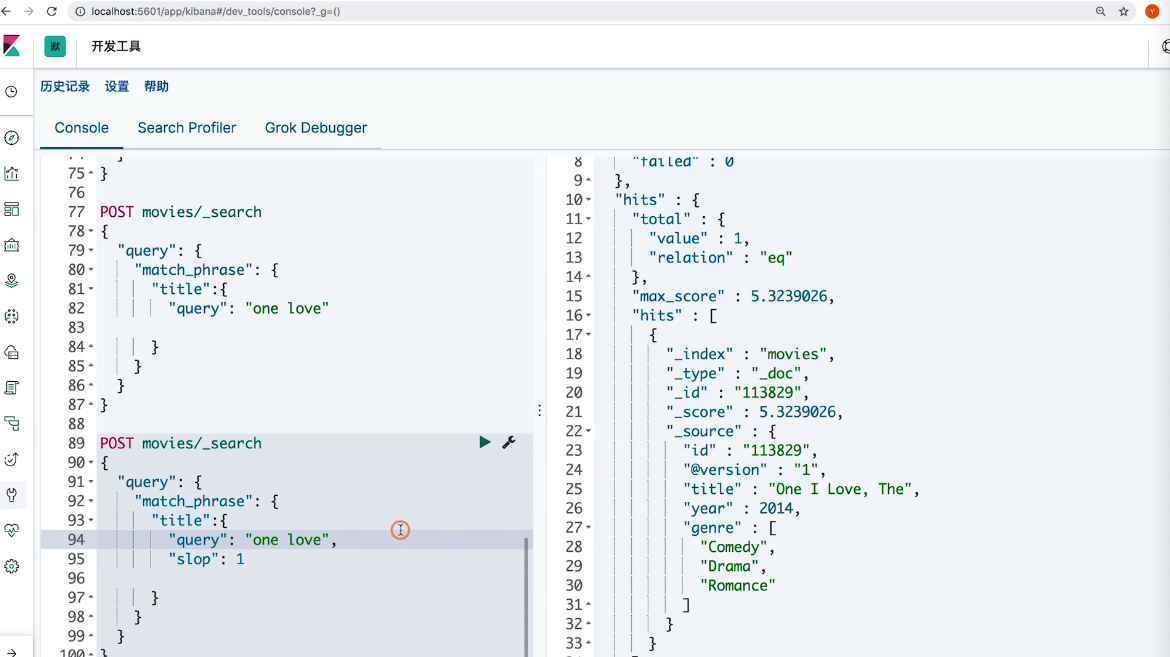Open Discover from the compass sidebar icon

[12, 138]
